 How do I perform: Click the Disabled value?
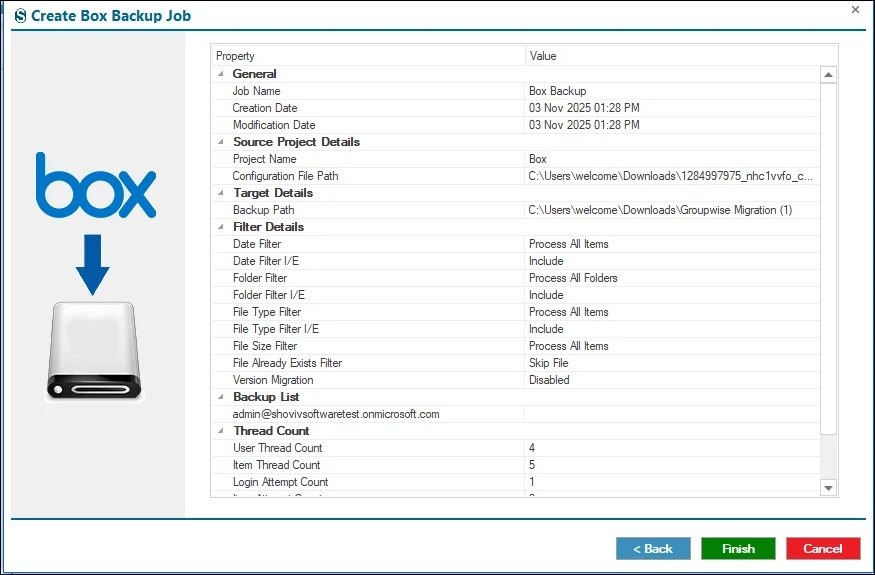pos(549,380)
